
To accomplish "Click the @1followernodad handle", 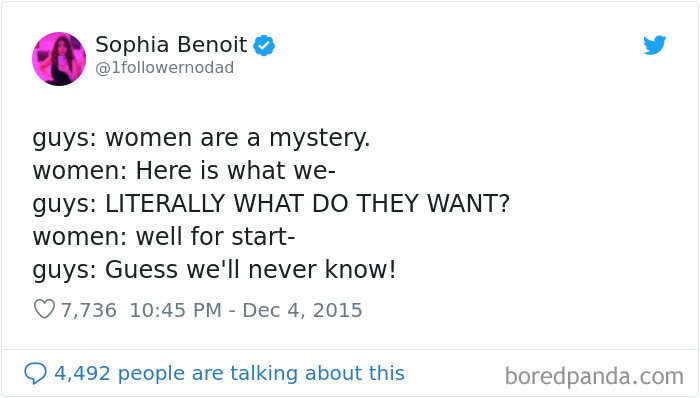I will point(165,68).
